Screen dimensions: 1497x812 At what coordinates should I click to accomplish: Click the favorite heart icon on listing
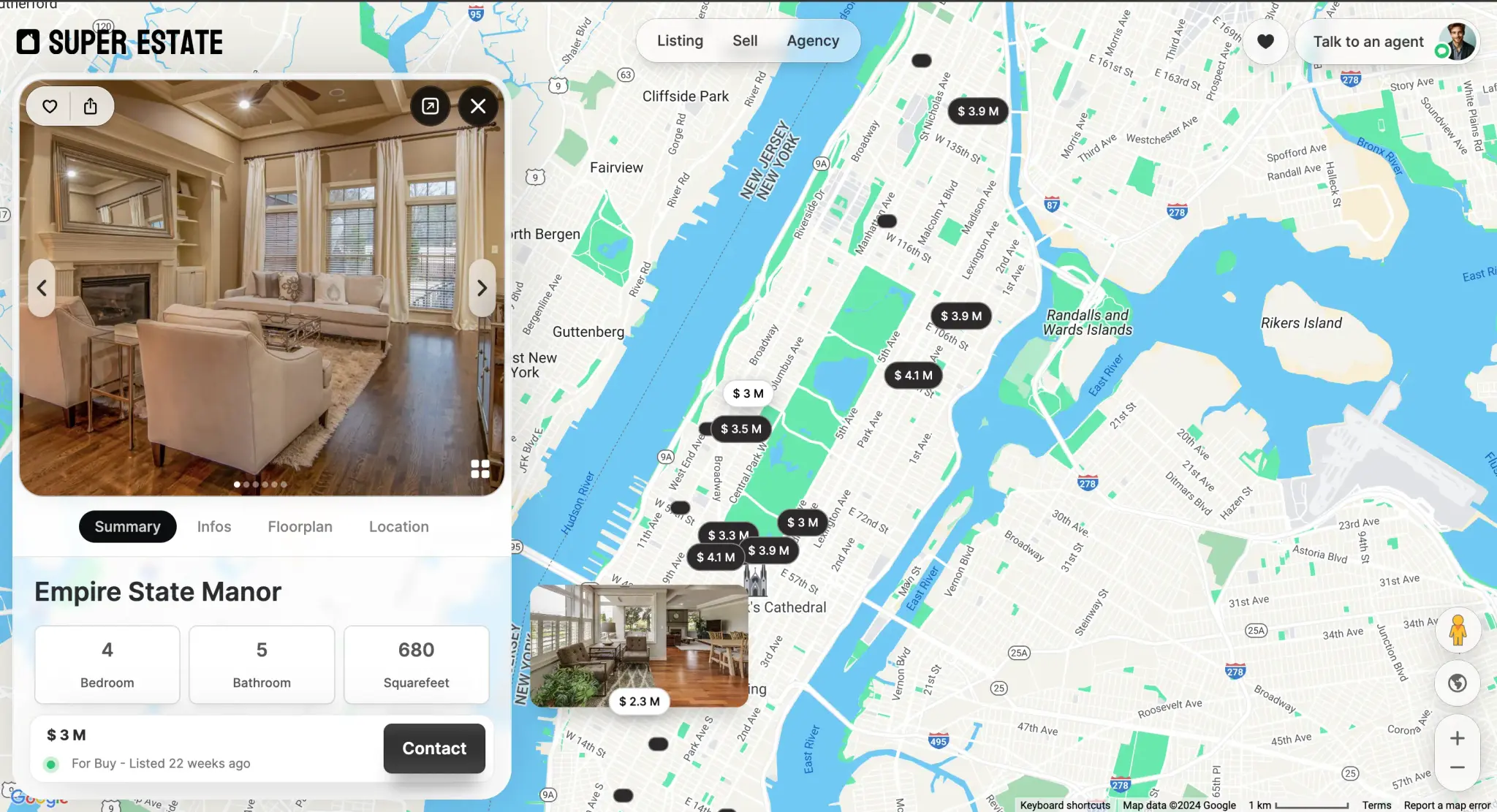coord(49,106)
